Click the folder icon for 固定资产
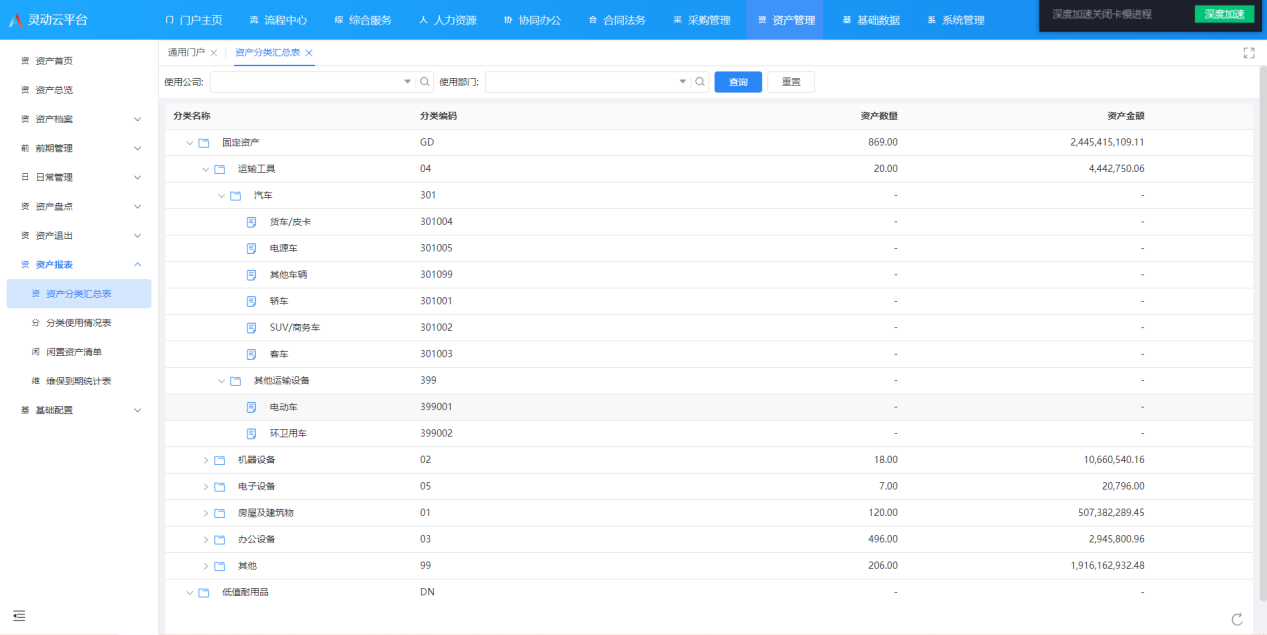 click(204, 143)
